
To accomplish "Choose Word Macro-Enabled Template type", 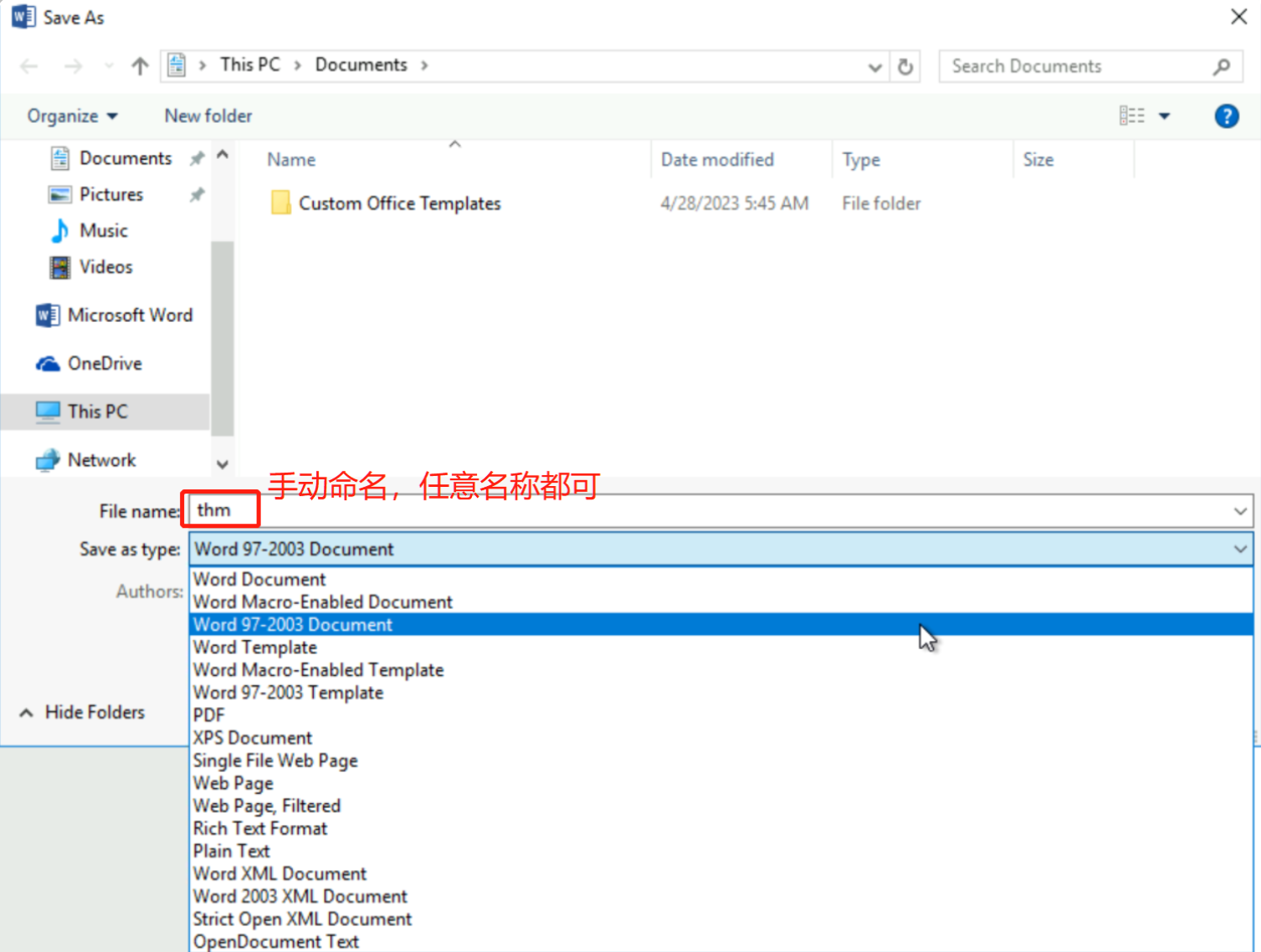I will click(721, 670).
